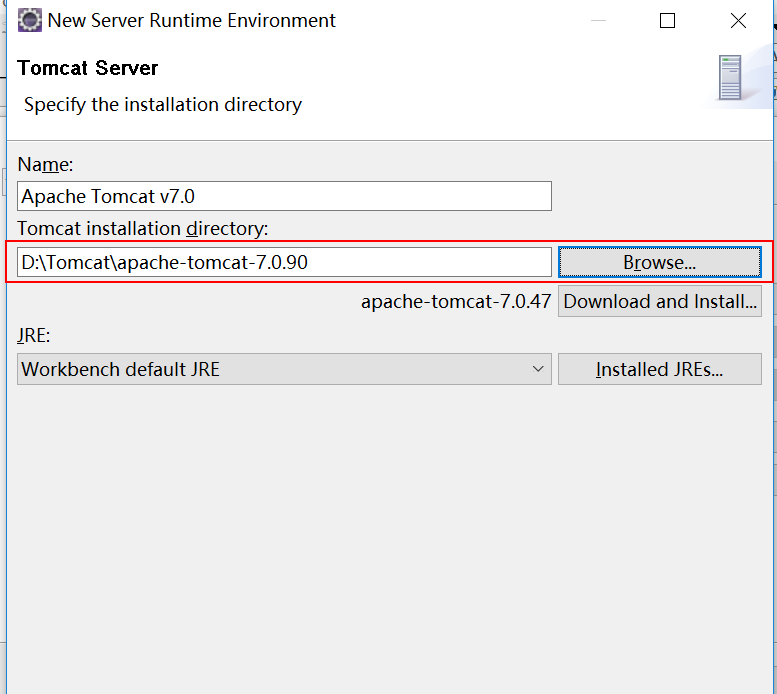Viewport: 777px width, 694px height.
Task: Maximize the New Server Runtime Environment dialog
Action: coord(667,20)
